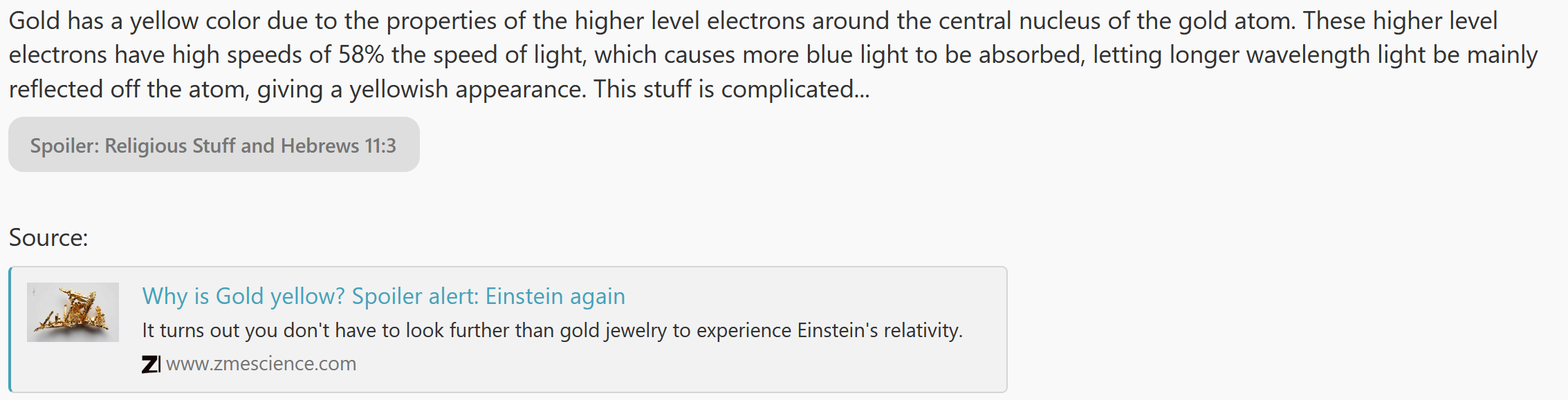
Task: Click the 'Source:' label
Action: pos(48,238)
